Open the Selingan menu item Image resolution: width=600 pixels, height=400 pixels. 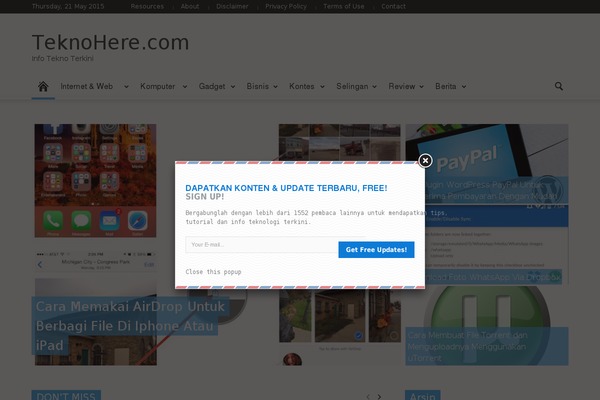click(352, 87)
